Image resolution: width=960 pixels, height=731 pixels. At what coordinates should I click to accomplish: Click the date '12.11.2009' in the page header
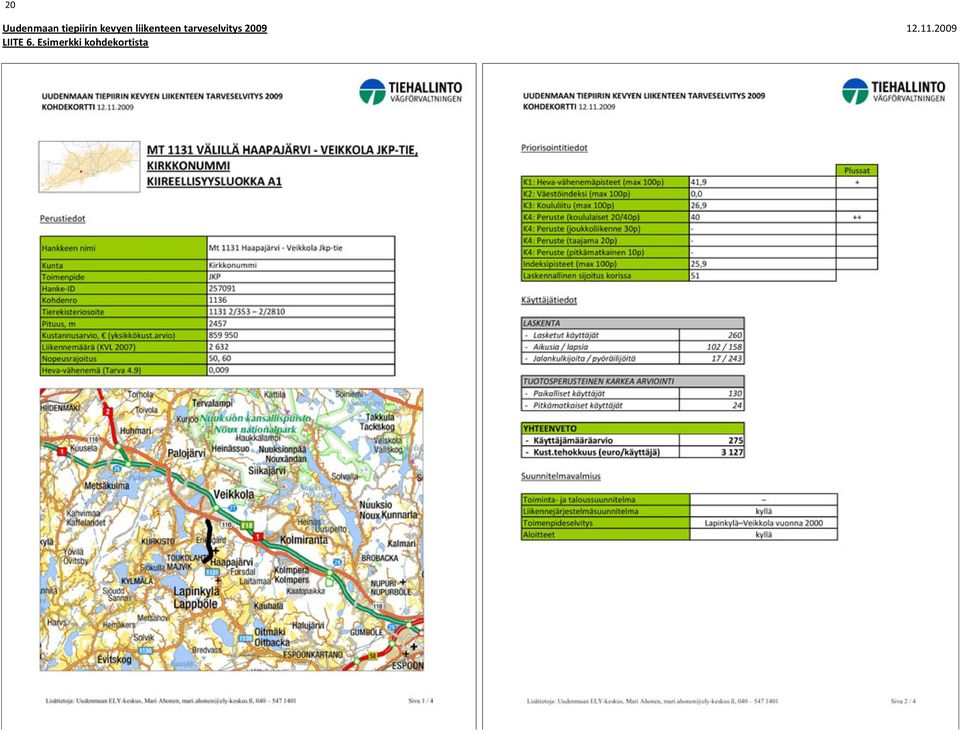click(931, 28)
